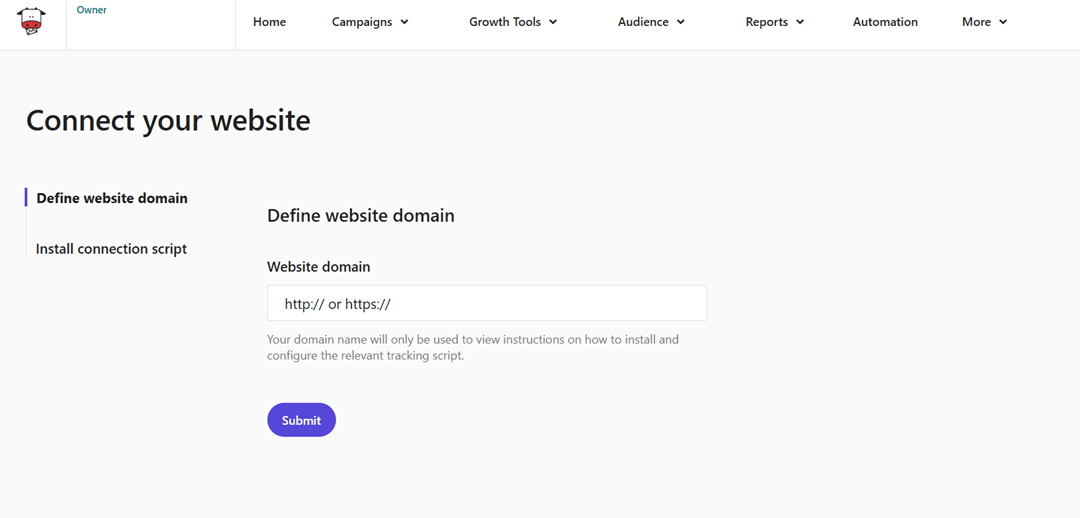Click the Owner account label
This screenshot has height=518, width=1080.
(92, 10)
